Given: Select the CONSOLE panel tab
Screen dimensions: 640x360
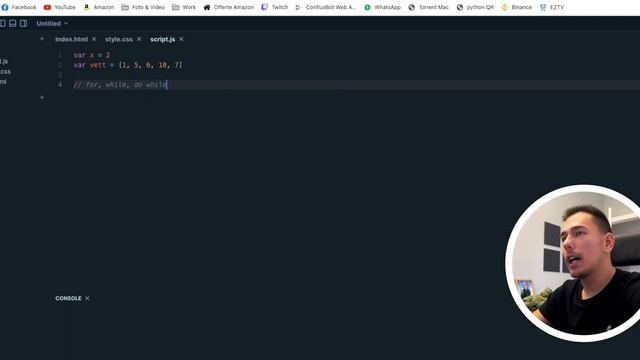Looking at the screenshot, I should click(68, 298).
